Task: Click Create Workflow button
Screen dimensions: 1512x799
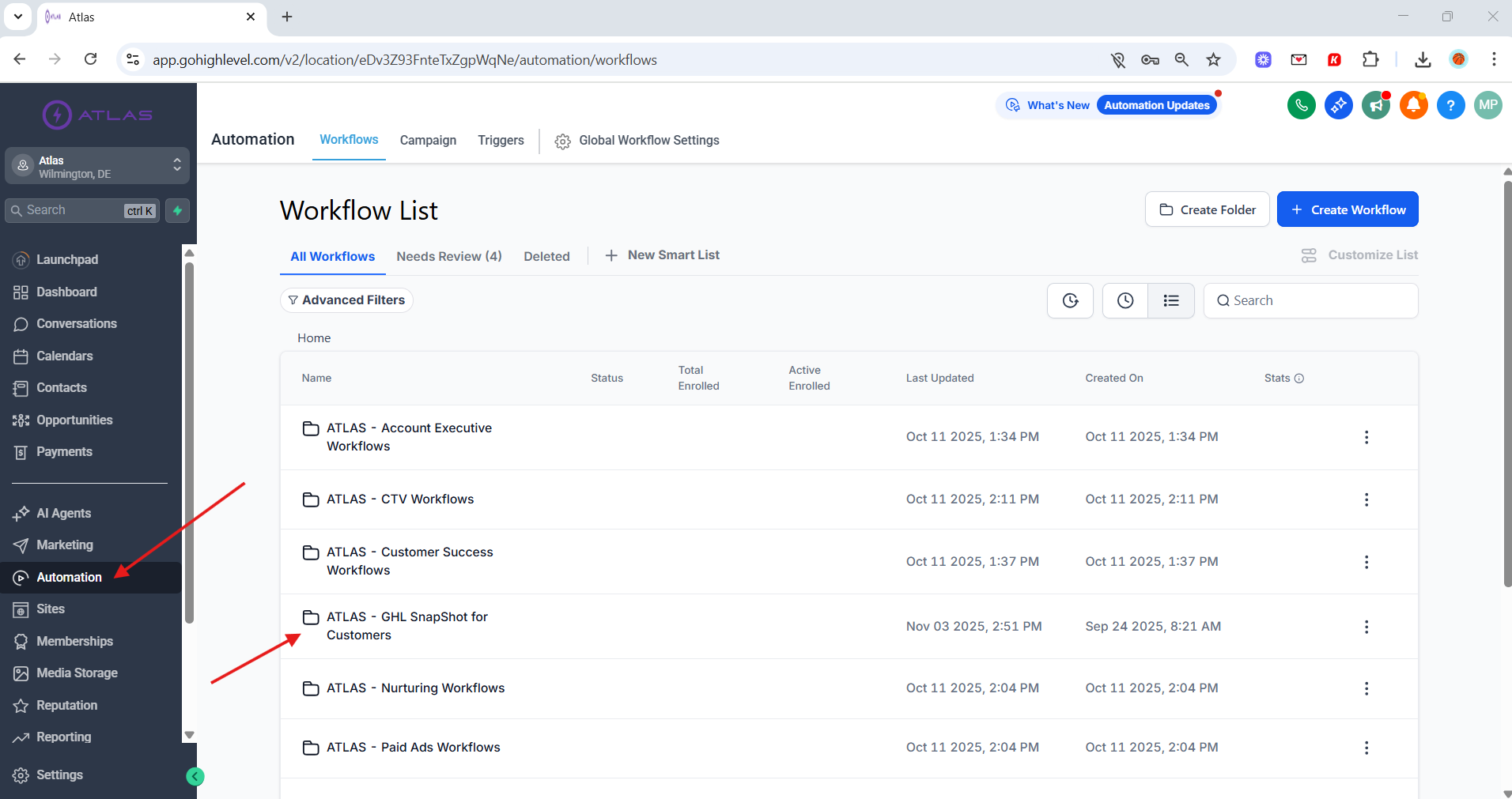Action: 1348,209
